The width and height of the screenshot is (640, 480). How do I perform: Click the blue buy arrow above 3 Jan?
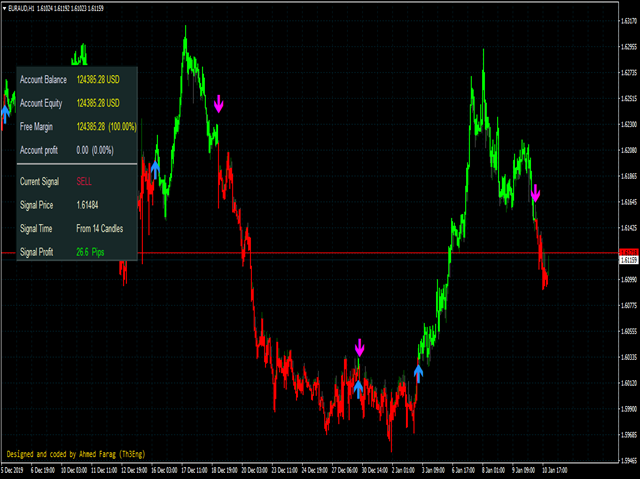(x=419, y=372)
